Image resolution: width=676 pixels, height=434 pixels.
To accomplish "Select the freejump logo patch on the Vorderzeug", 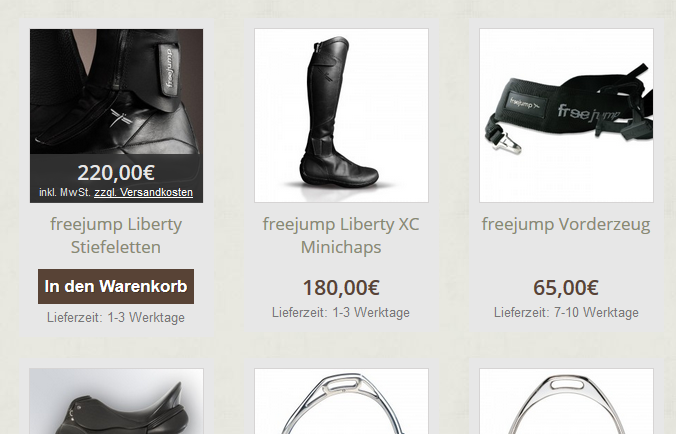I will coord(524,104).
